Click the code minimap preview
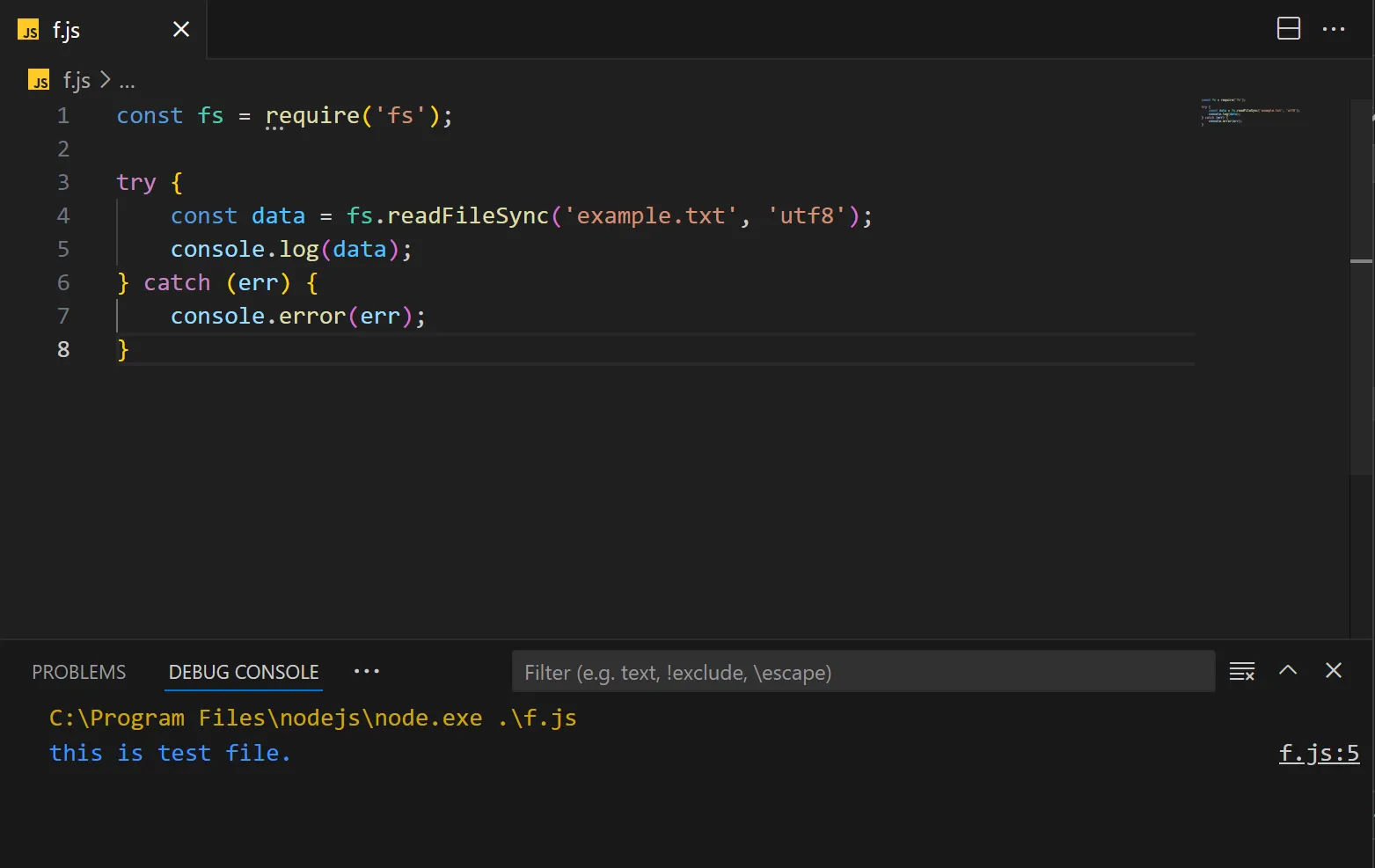This screenshot has width=1375, height=868. [1250, 113]
